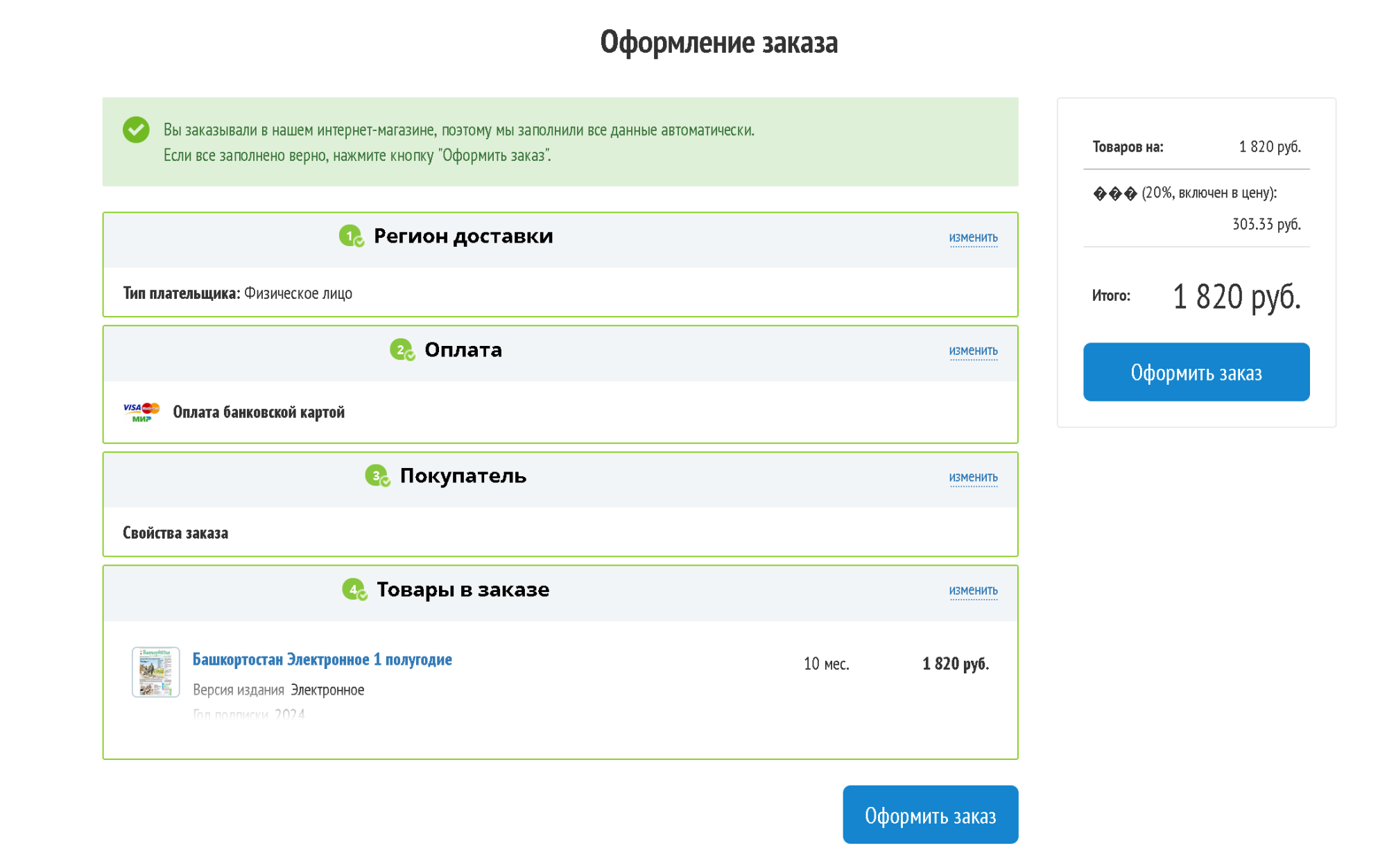Screen dimensions: 1387x868
Task: Click the Оплата банковской картой text
Action: click(259, 413)
